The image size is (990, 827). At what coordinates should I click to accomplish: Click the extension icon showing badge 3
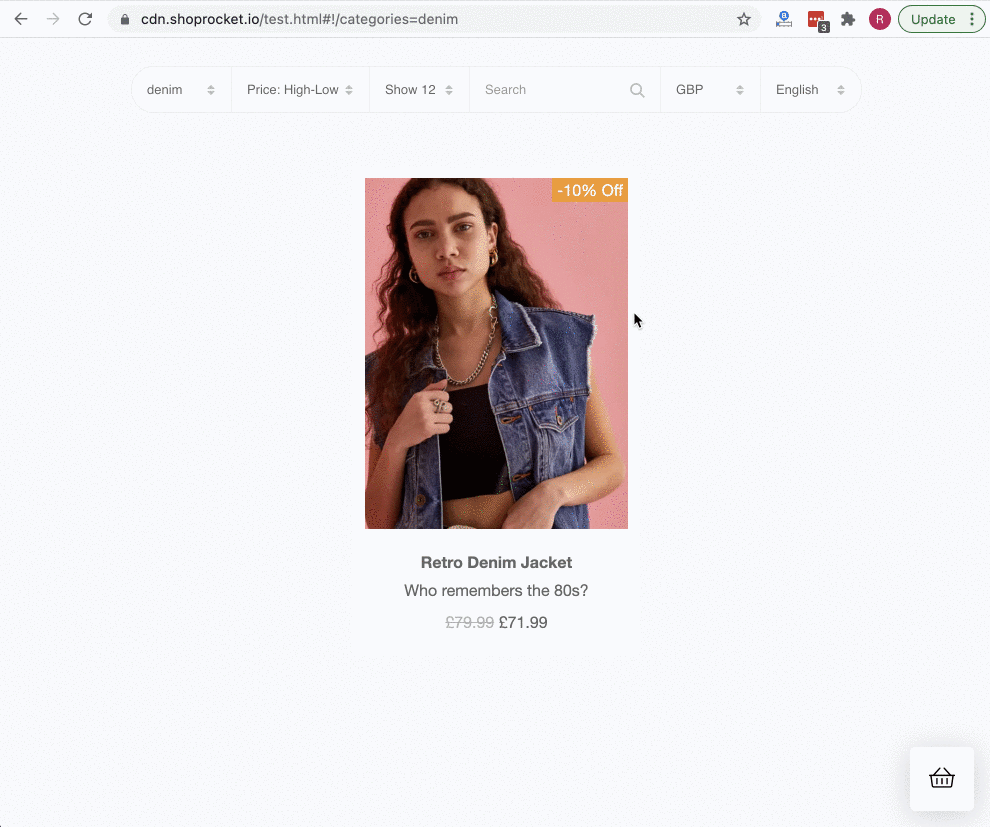pos(816,19)
